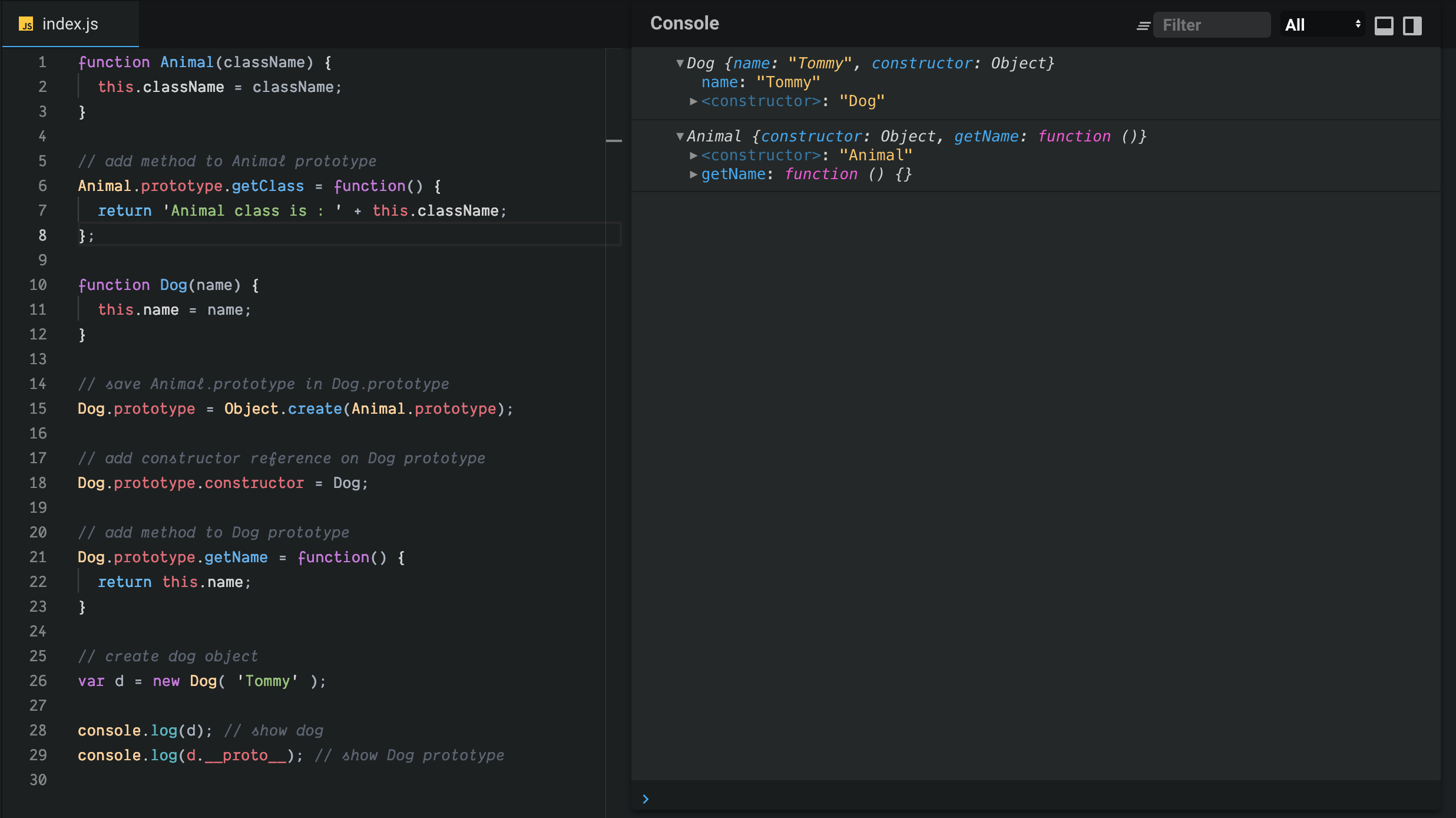Expand the getName function entry
Viewport: 1456px width, 818px height.
pos(693,174)
